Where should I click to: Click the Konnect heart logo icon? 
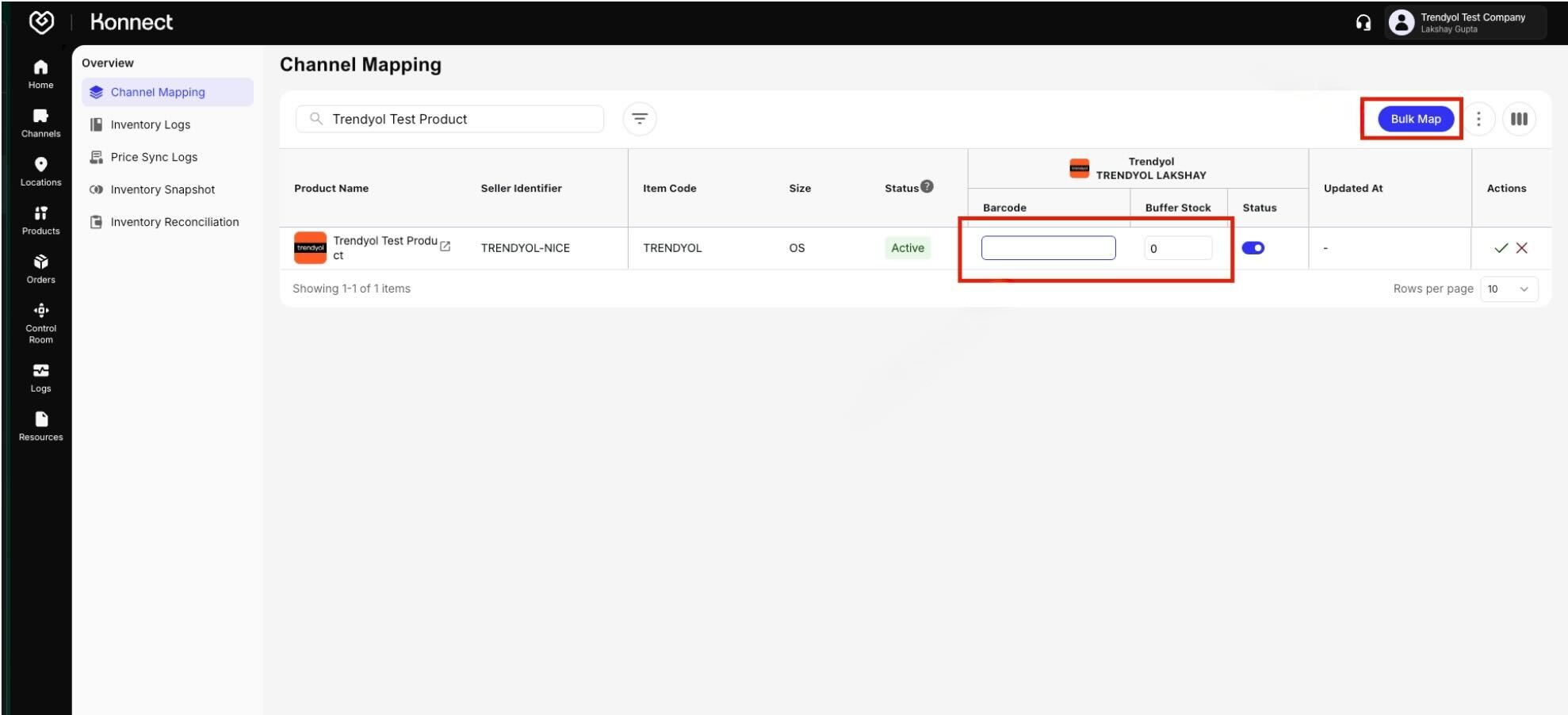tap(41, 22)
